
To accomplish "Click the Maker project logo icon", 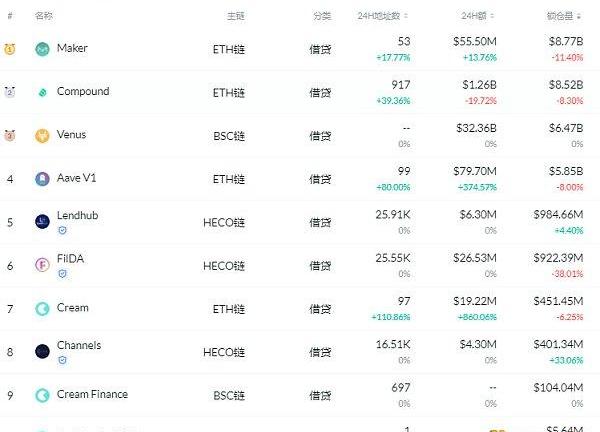I will click(42, 49).
